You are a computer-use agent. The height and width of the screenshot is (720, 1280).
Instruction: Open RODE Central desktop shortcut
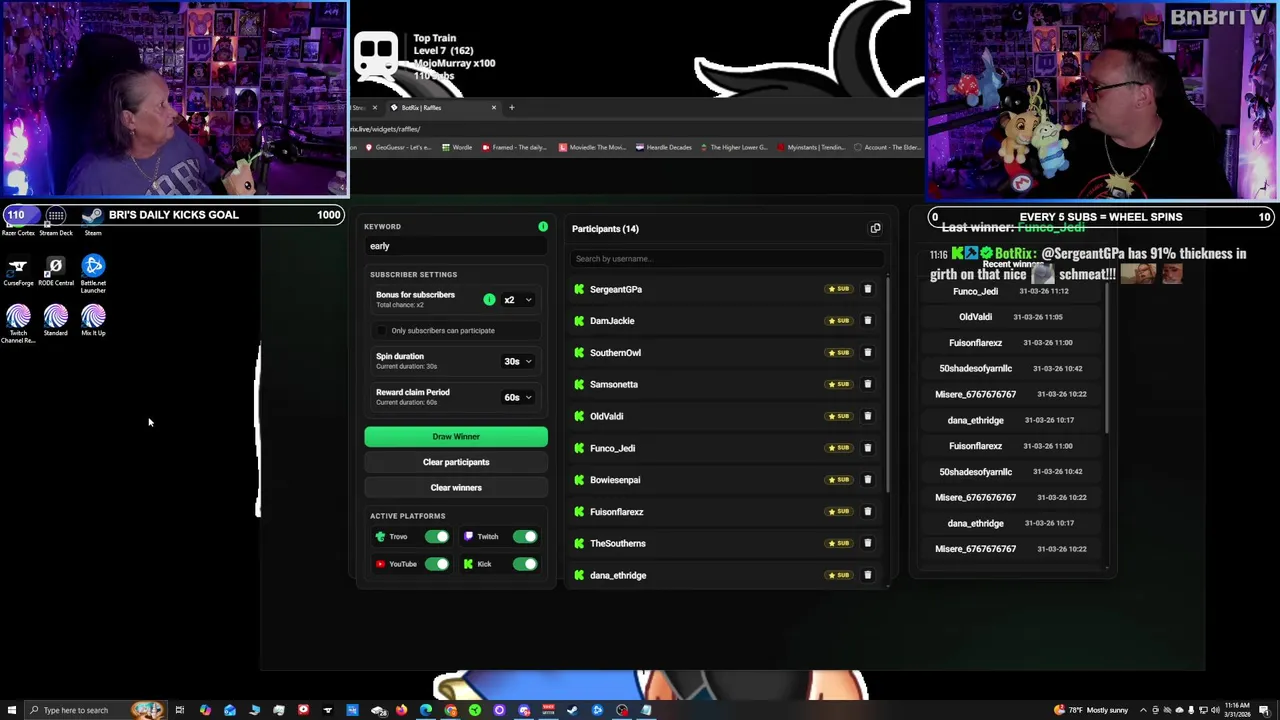coord(56,271)
